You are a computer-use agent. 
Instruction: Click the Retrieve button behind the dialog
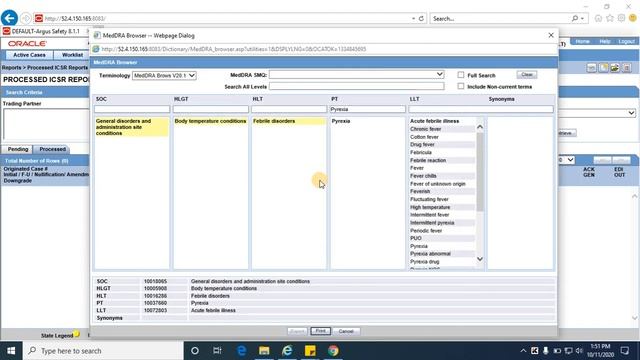click(567, 133)
